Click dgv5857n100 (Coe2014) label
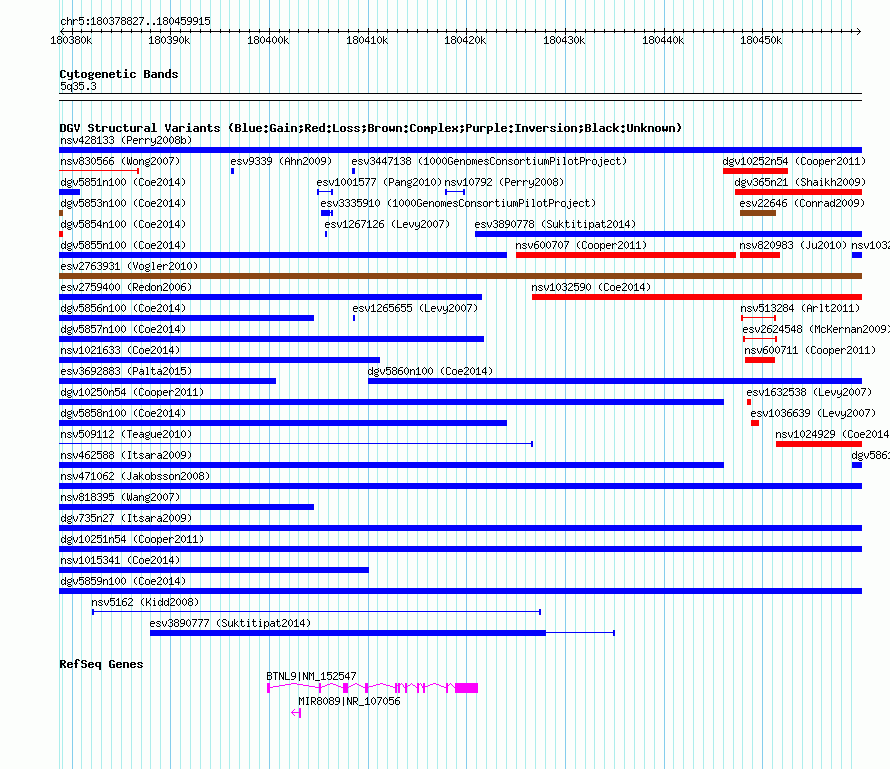890x769 pixels. [x=123, y=329]
